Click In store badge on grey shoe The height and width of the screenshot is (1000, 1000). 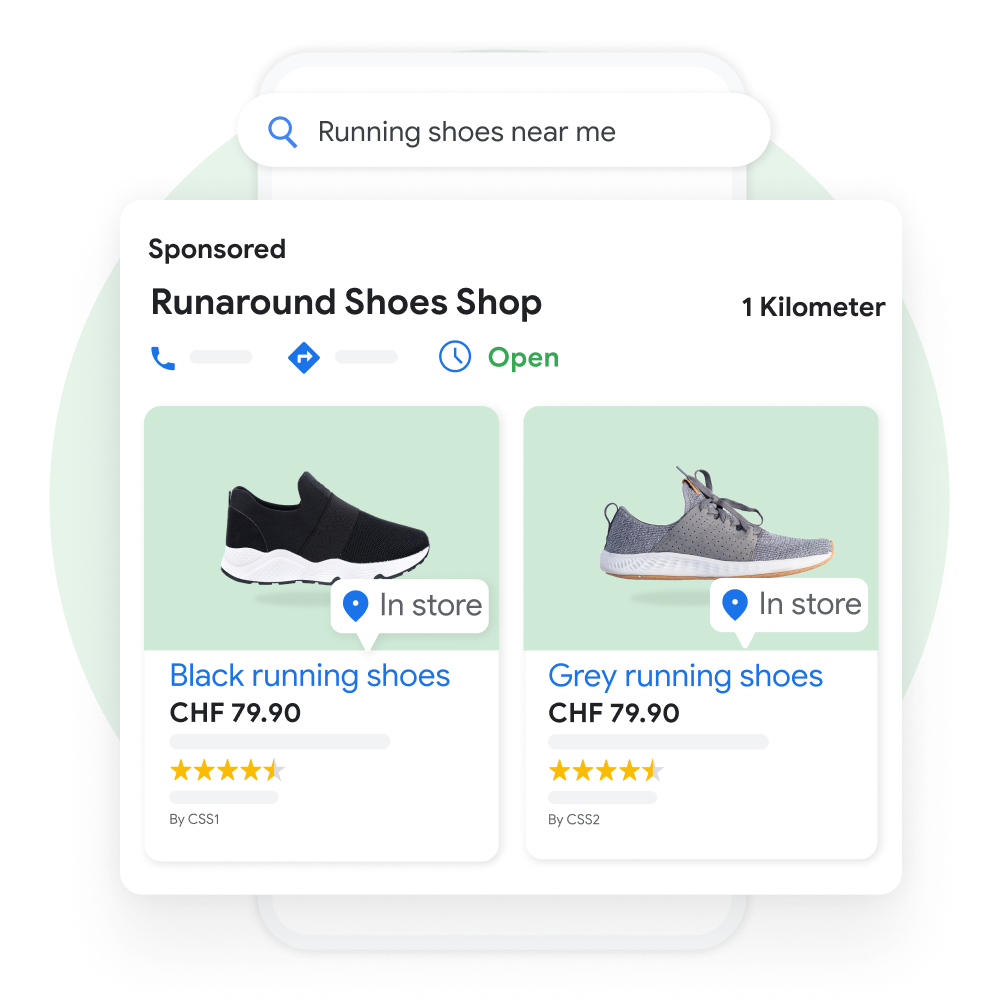[x=789, y=605]
